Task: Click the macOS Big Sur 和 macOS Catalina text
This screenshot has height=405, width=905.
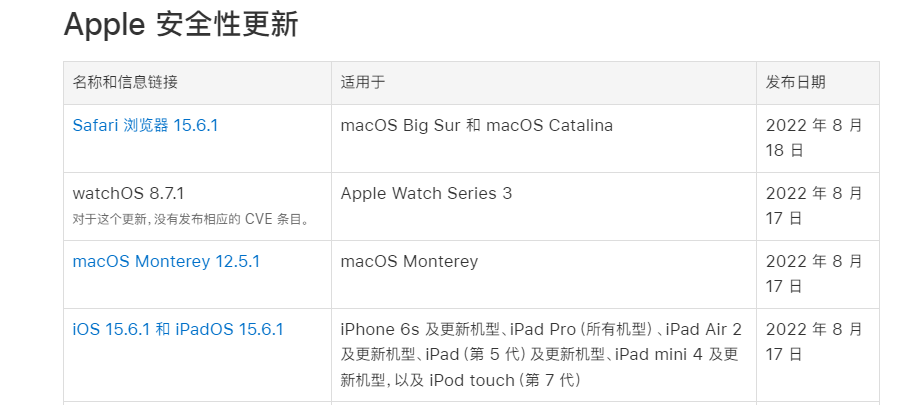Action: tap(477, 125)
